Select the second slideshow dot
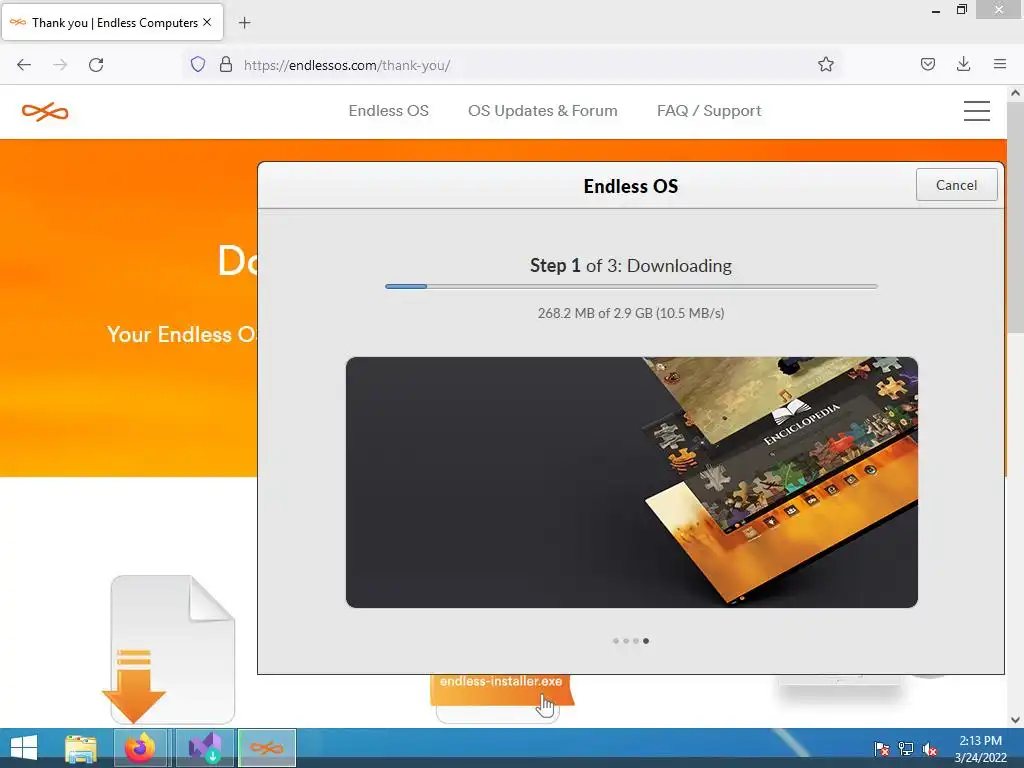 [626, 641]
